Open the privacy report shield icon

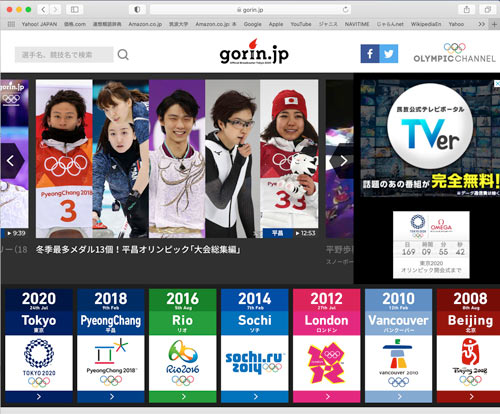pyautogui.click(x=137, y=10)
